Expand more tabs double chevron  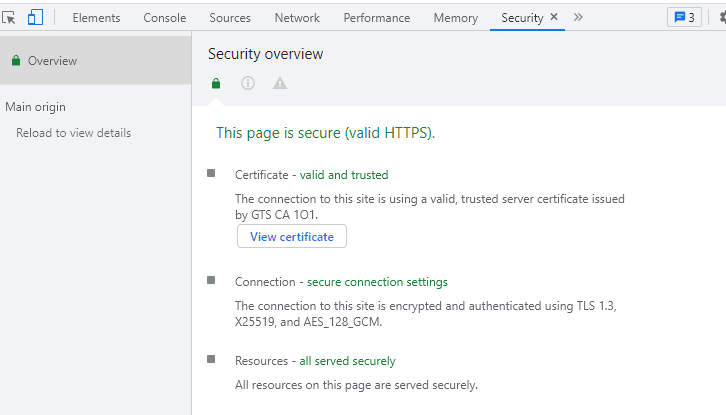578,17
